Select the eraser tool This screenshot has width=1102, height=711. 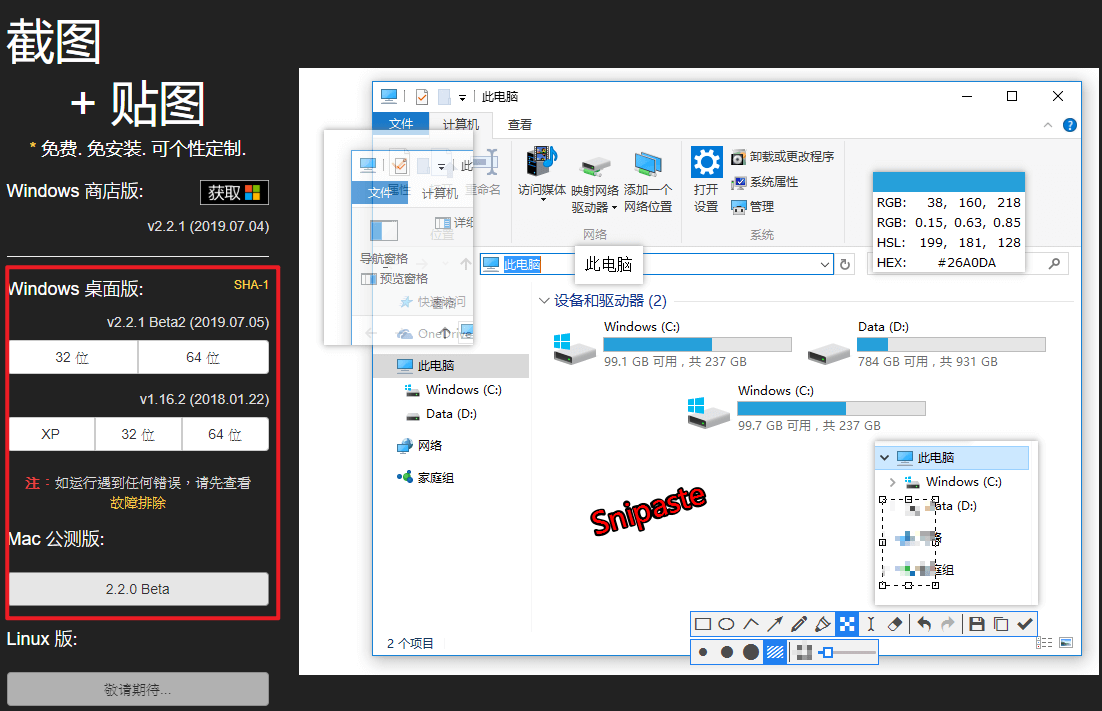tap(894, 623)
